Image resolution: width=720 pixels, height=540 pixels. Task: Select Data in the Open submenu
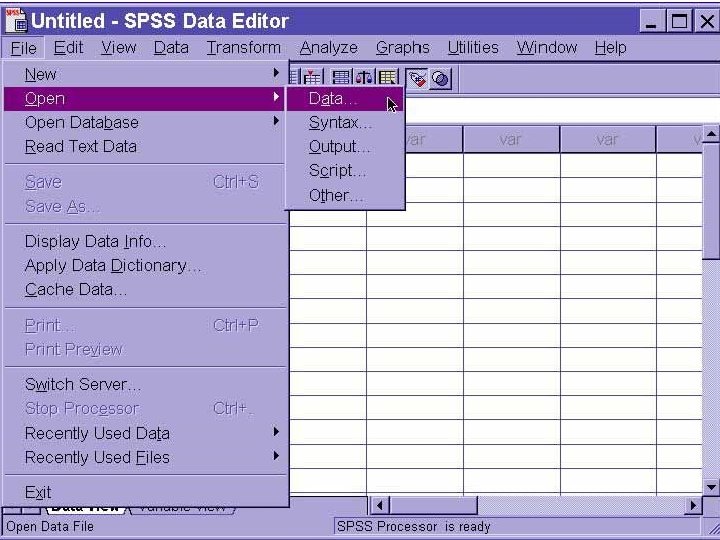click(345, 99)
